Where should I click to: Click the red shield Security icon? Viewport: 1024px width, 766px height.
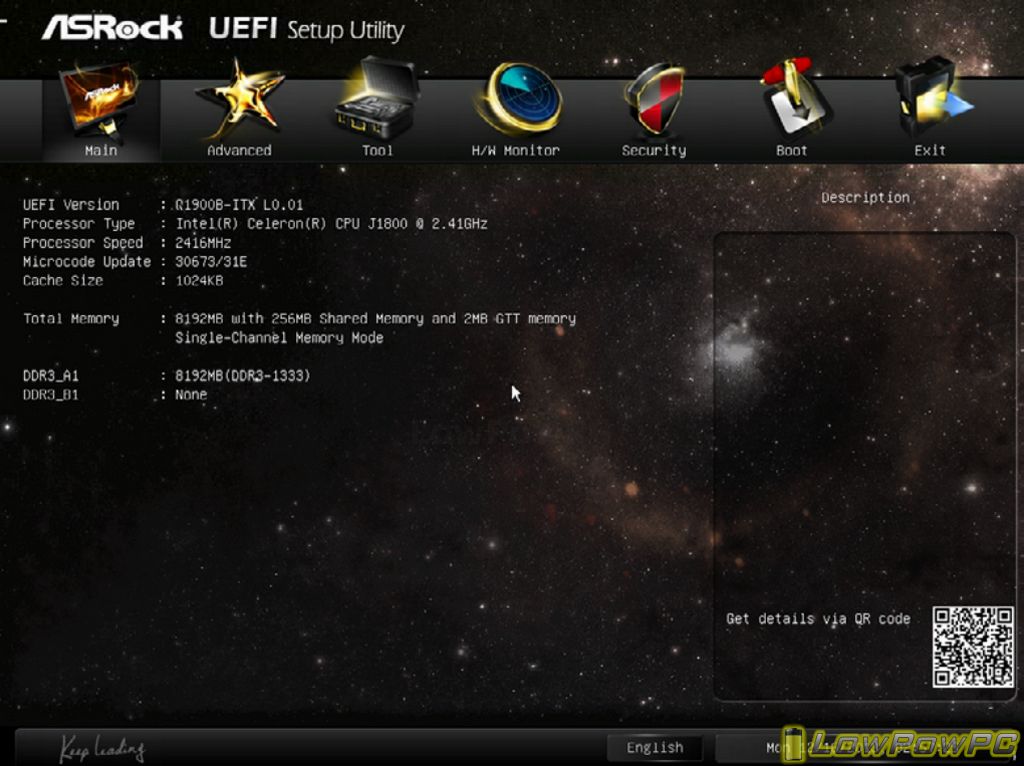point(653,98)
